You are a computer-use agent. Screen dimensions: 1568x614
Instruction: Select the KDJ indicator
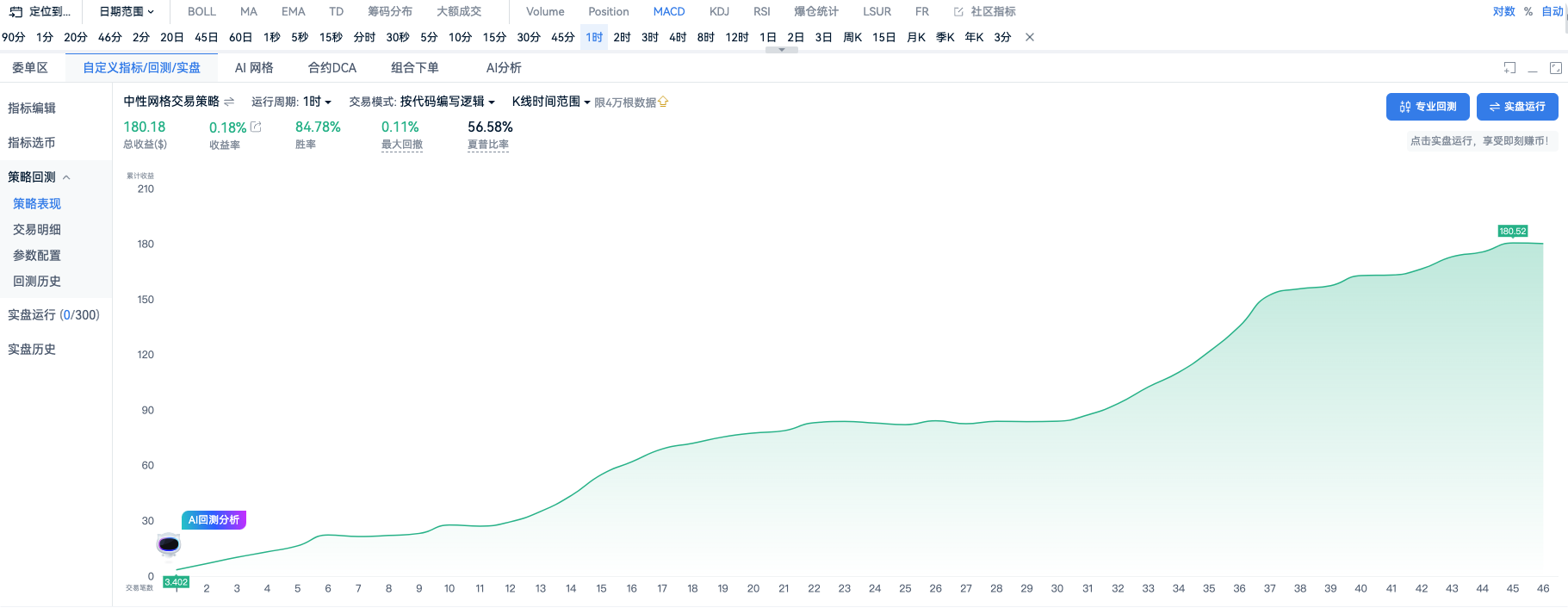pos(720,12)
